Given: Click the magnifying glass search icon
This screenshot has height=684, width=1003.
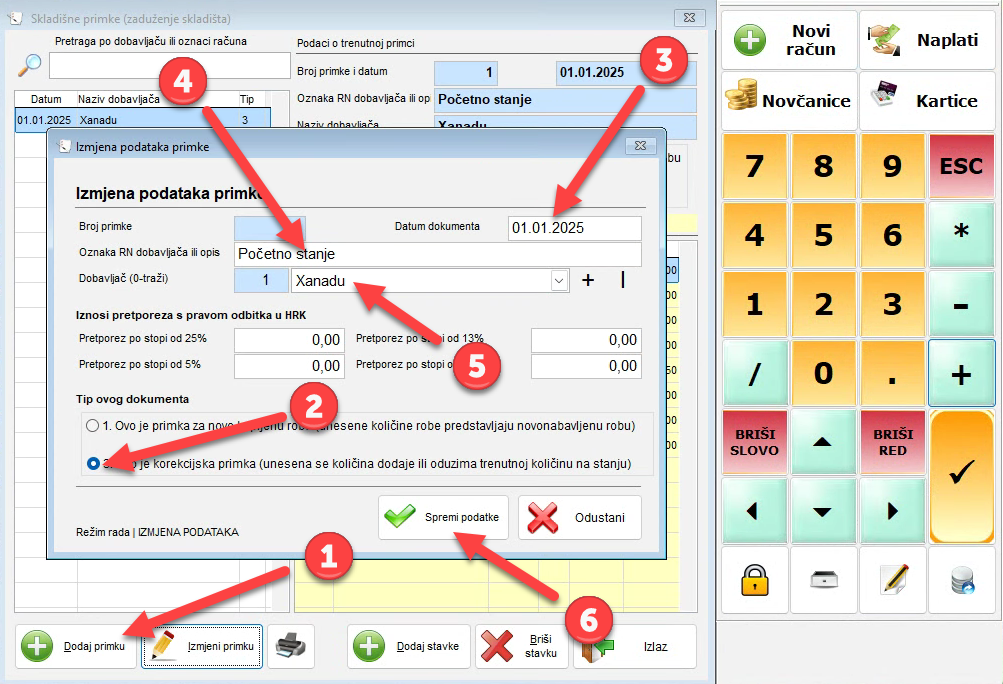Looking at the screenshot, I should 31,66.
